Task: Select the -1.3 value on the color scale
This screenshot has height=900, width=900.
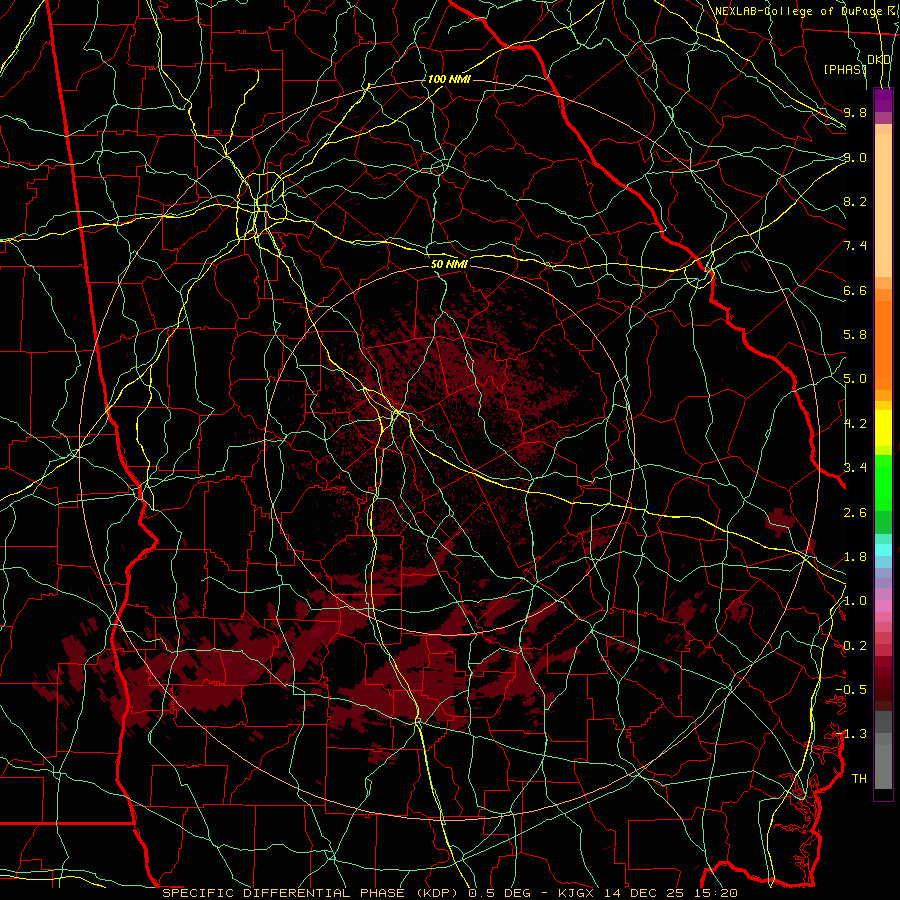Action: (851, 734)
